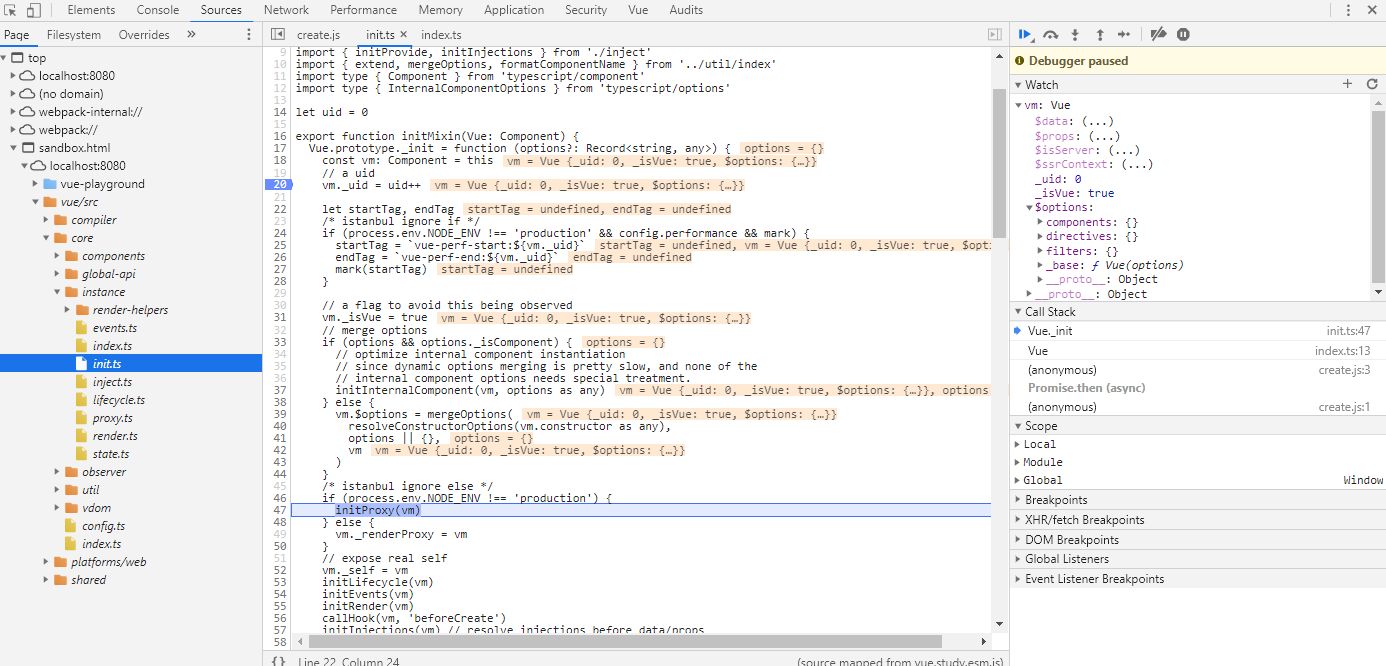The width and height of the screenshot is (1386, 666).
Task: Select Vue frame in Call Stack
Action: pos(1038,351)
